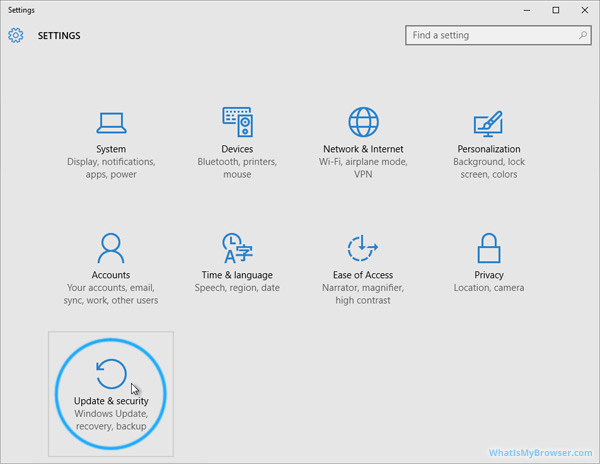Click 'Windows Update, recovery, backup' description
600x464 pixels.
tap(111, 420)
